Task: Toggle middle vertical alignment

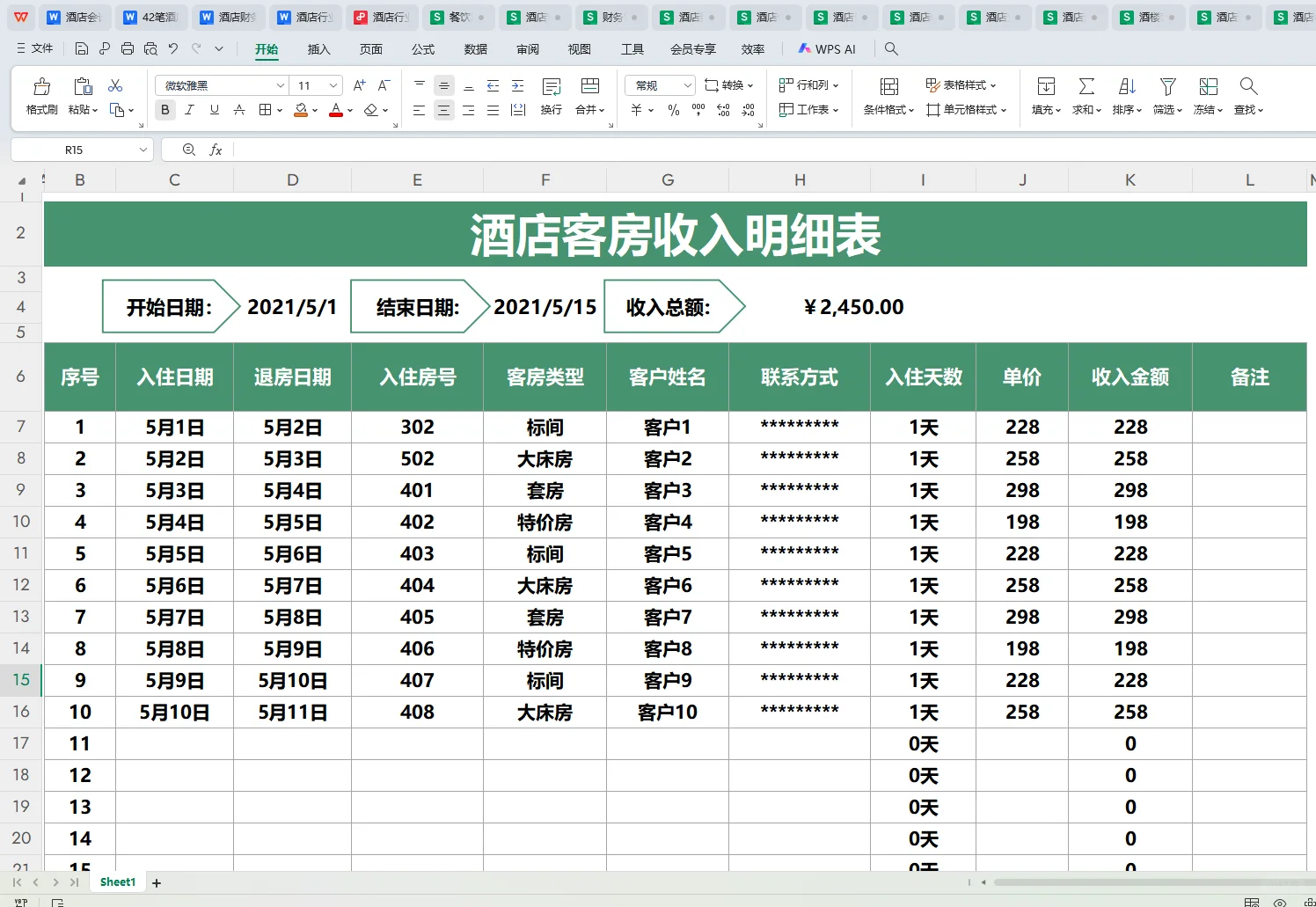Action: (444, 85)
